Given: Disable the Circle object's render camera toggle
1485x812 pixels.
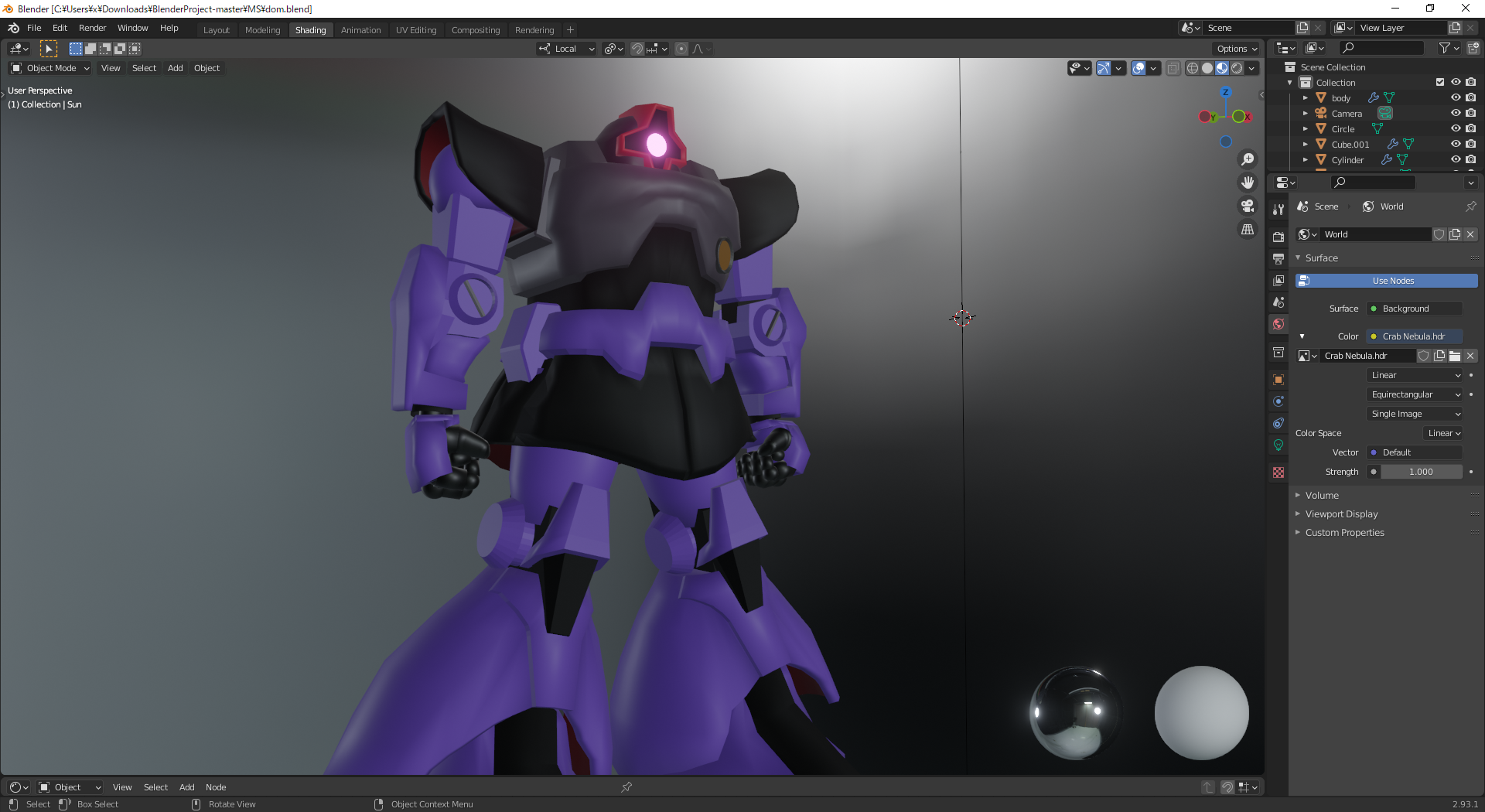Looking at the screenshot, I should tap(1471, 128).
